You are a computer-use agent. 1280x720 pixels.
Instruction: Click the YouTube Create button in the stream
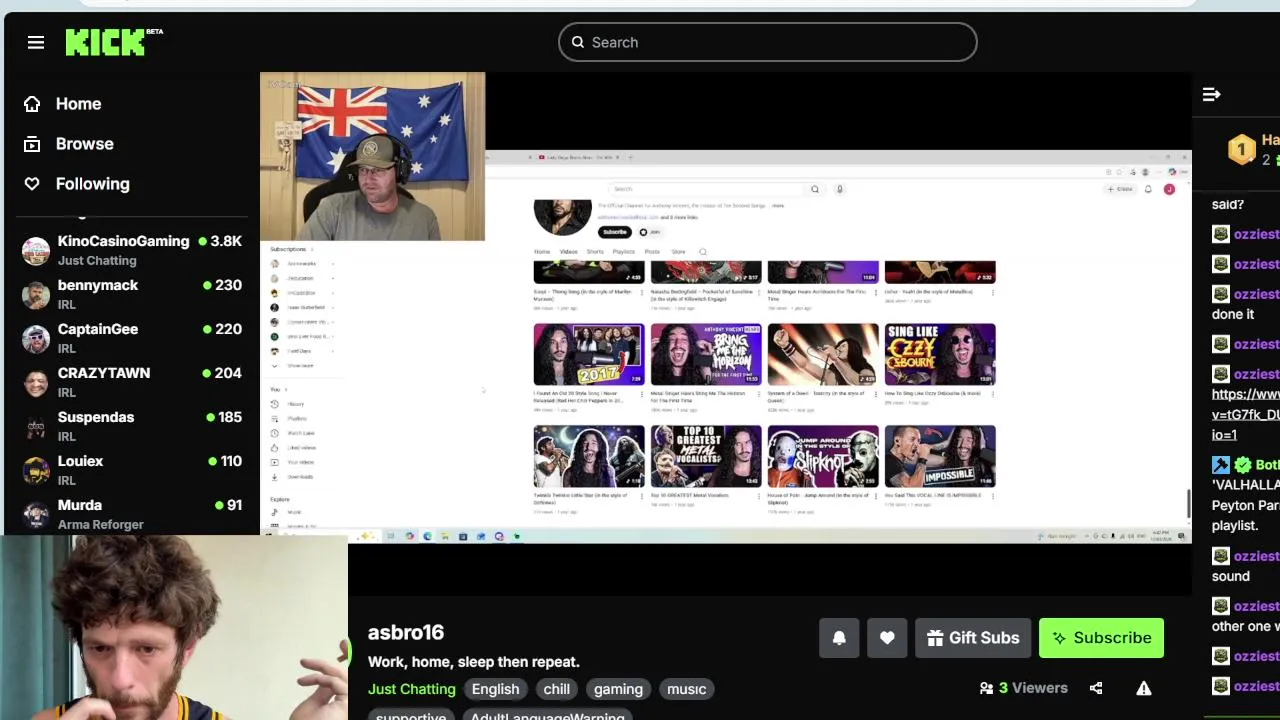click(x=1119, y=189)
